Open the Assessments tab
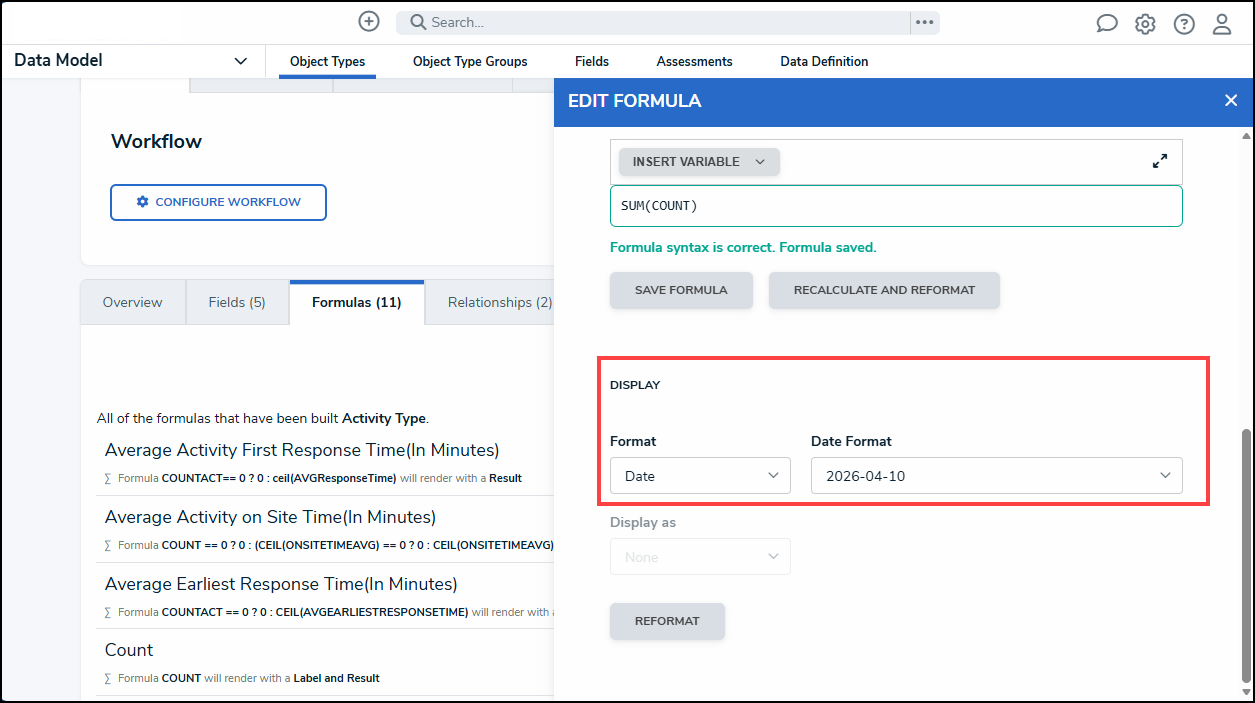Viewport: 1255px width, 703px height. (x=694, y=61)
